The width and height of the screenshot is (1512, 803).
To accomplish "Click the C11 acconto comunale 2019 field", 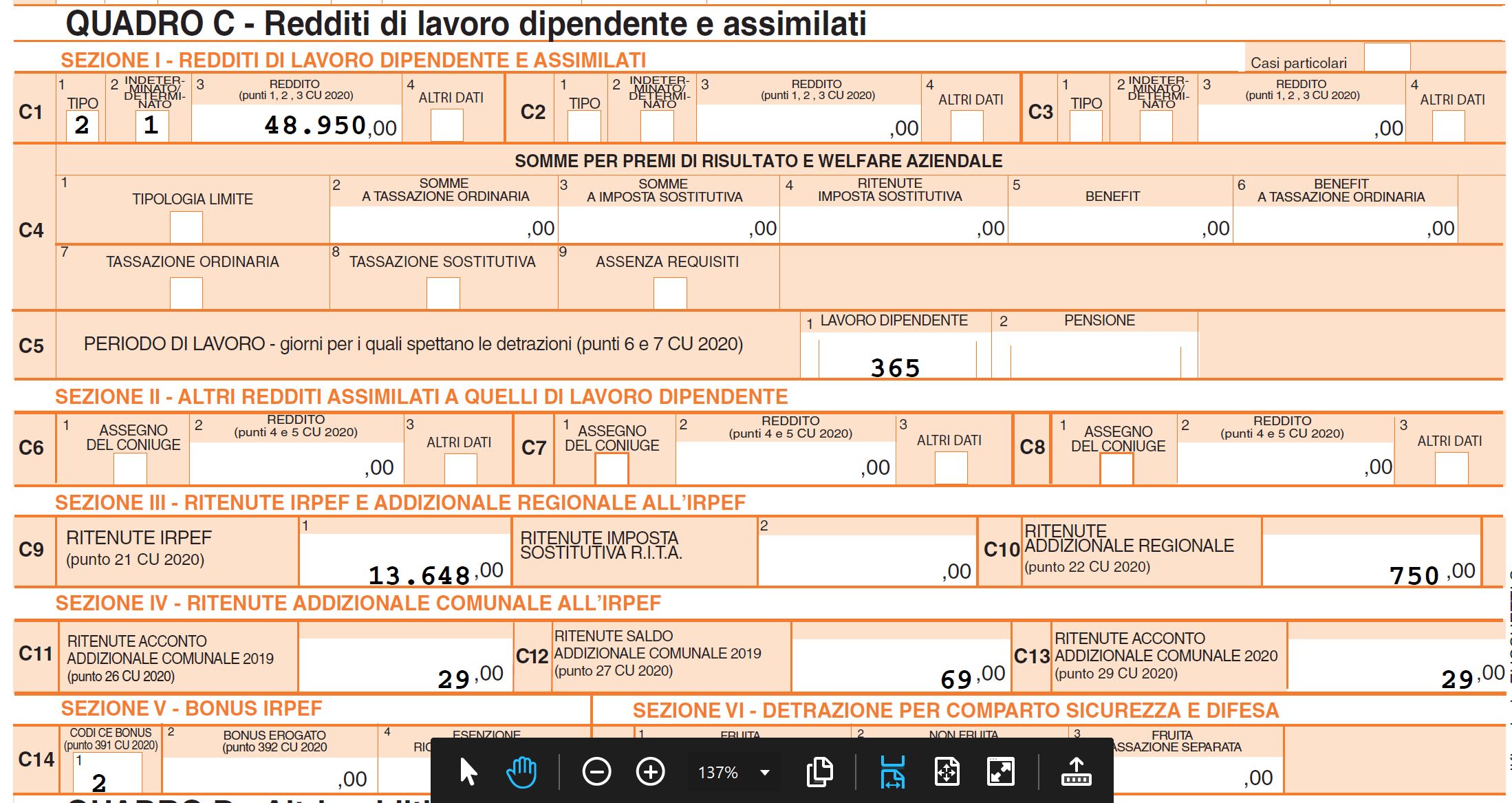I will coord(406,665).
